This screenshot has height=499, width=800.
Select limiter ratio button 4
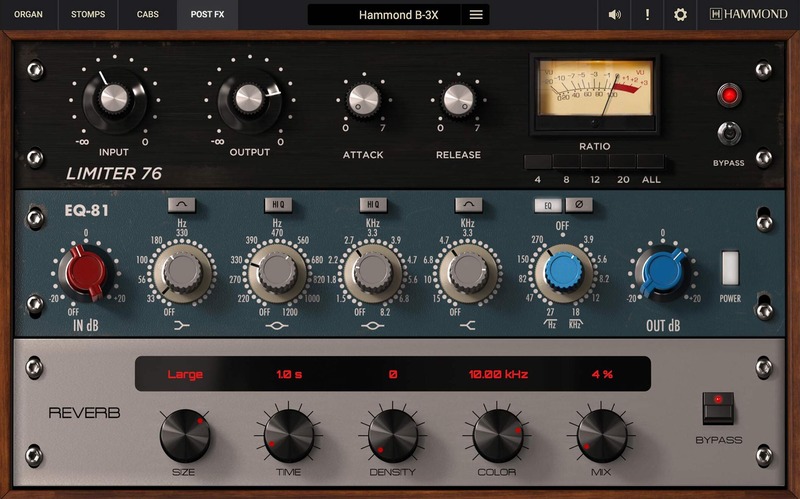coord(538,162)
